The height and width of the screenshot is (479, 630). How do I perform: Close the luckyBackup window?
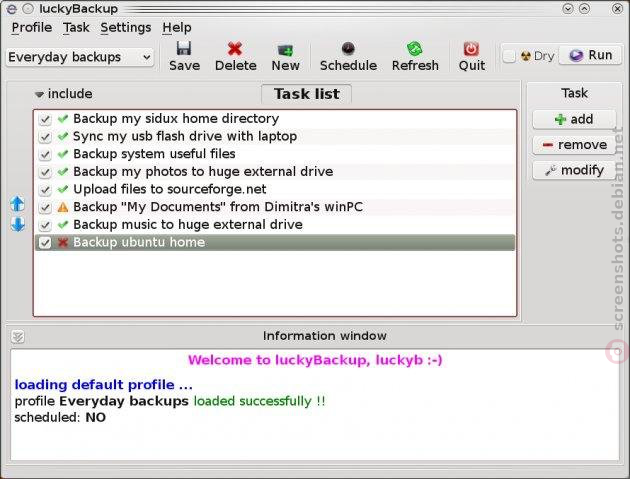click(618, 8)
